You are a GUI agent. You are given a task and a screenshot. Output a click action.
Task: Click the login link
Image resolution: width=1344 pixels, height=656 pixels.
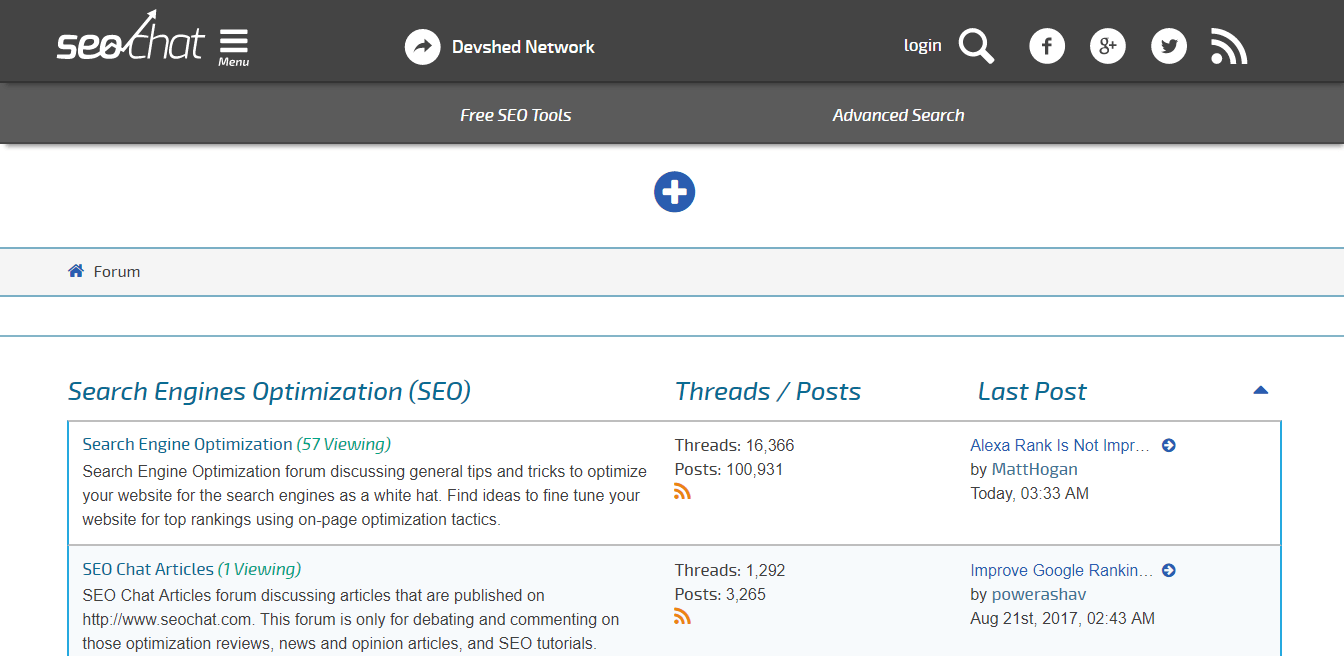tap(922, 45)
